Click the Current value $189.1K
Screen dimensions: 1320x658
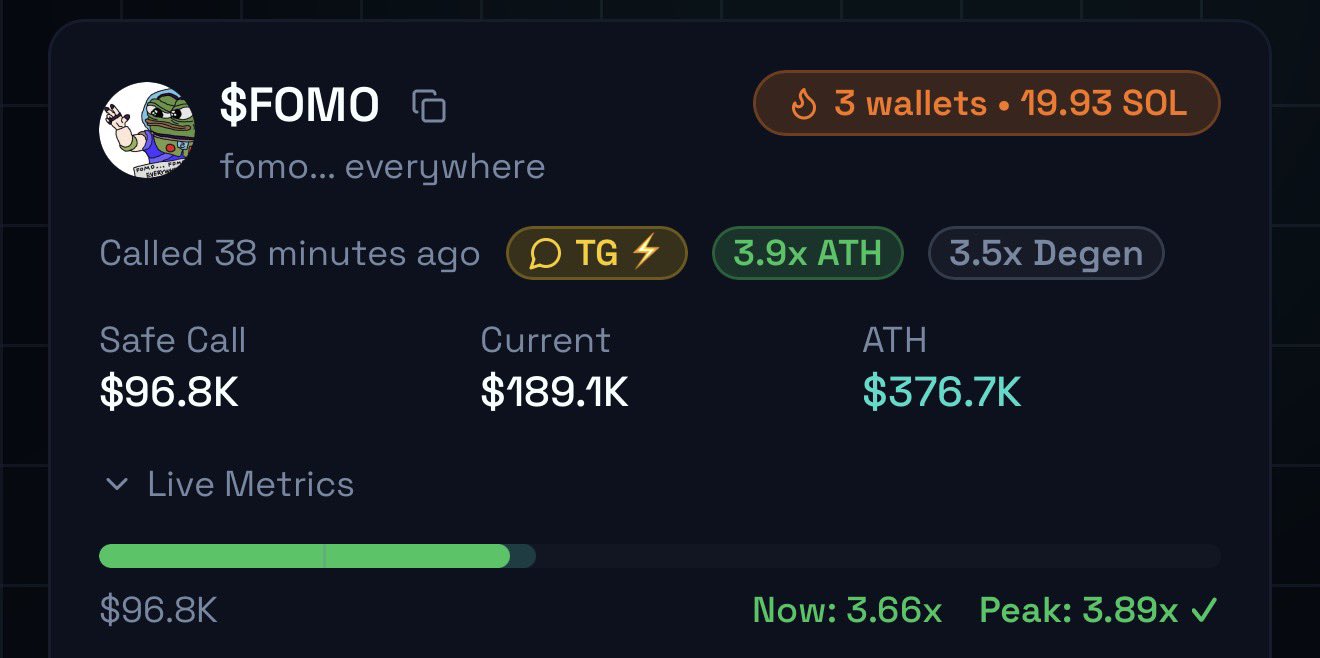(x=554, y=393)
